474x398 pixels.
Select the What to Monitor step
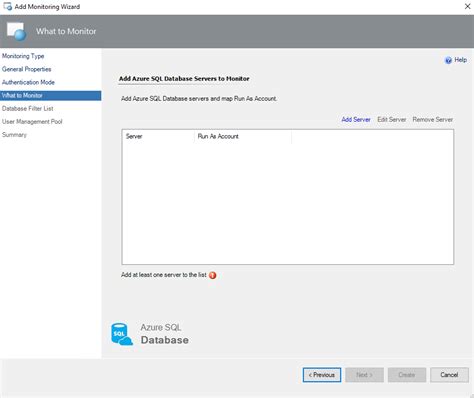51,96
